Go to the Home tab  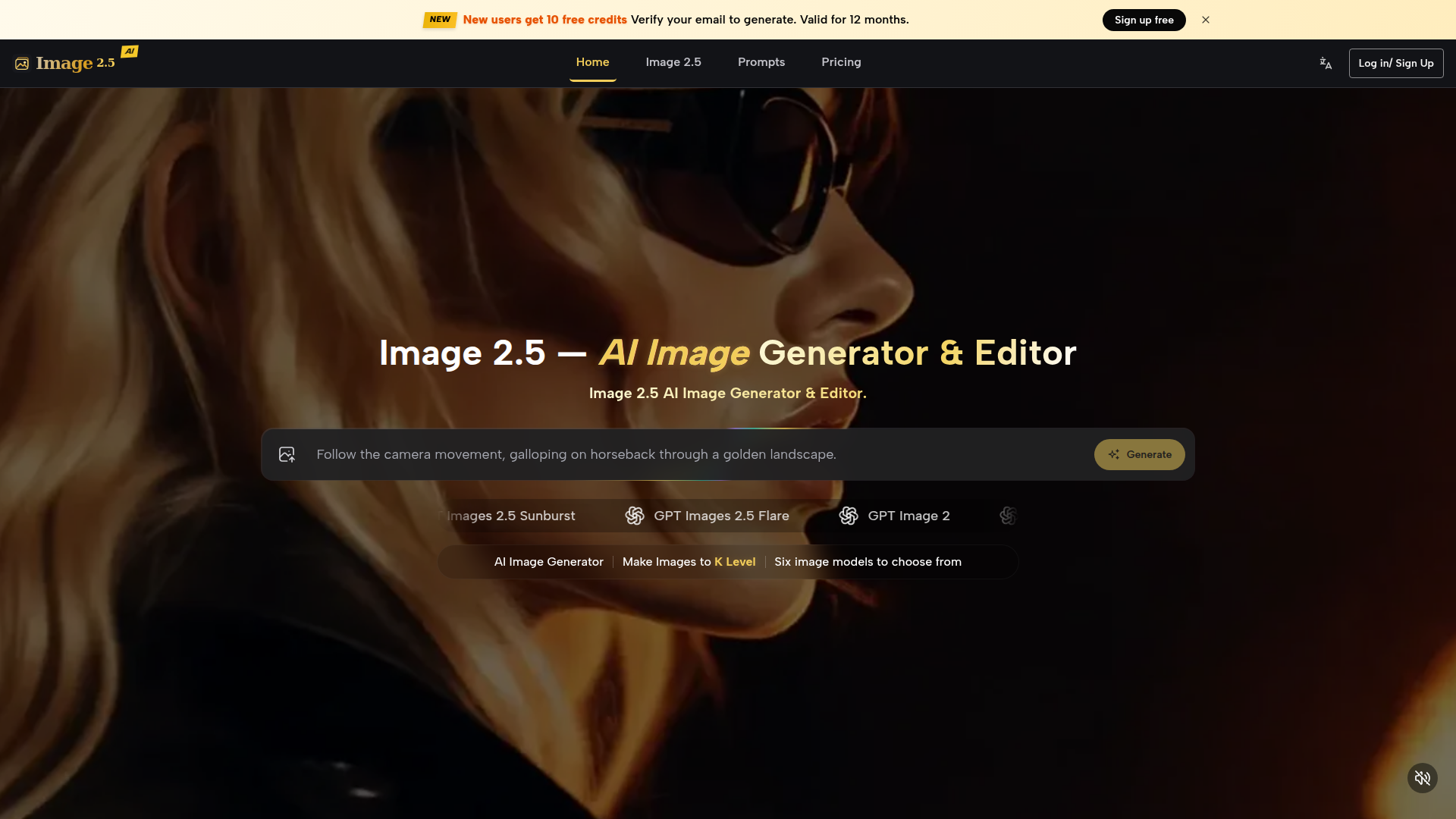pos(592,62)
